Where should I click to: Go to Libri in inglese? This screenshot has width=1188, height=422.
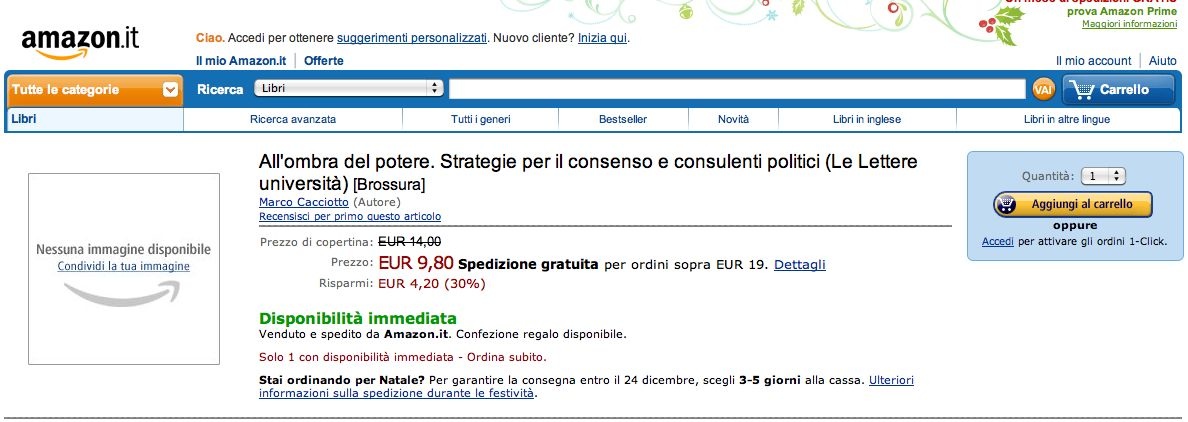coord(866,119)
